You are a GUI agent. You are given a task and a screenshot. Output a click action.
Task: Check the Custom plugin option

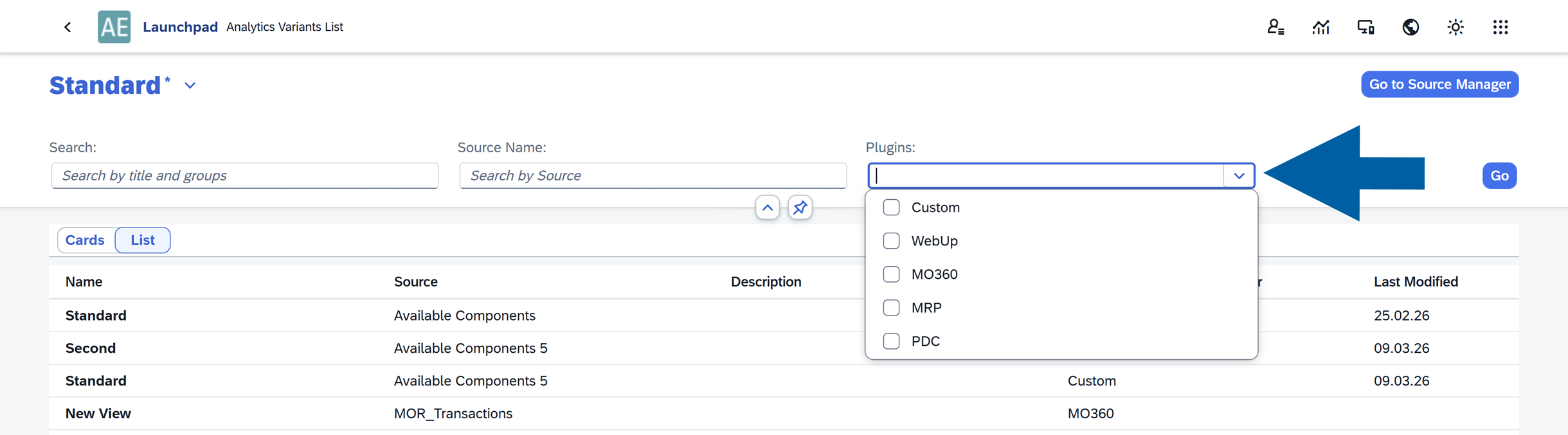click(891, 208)
